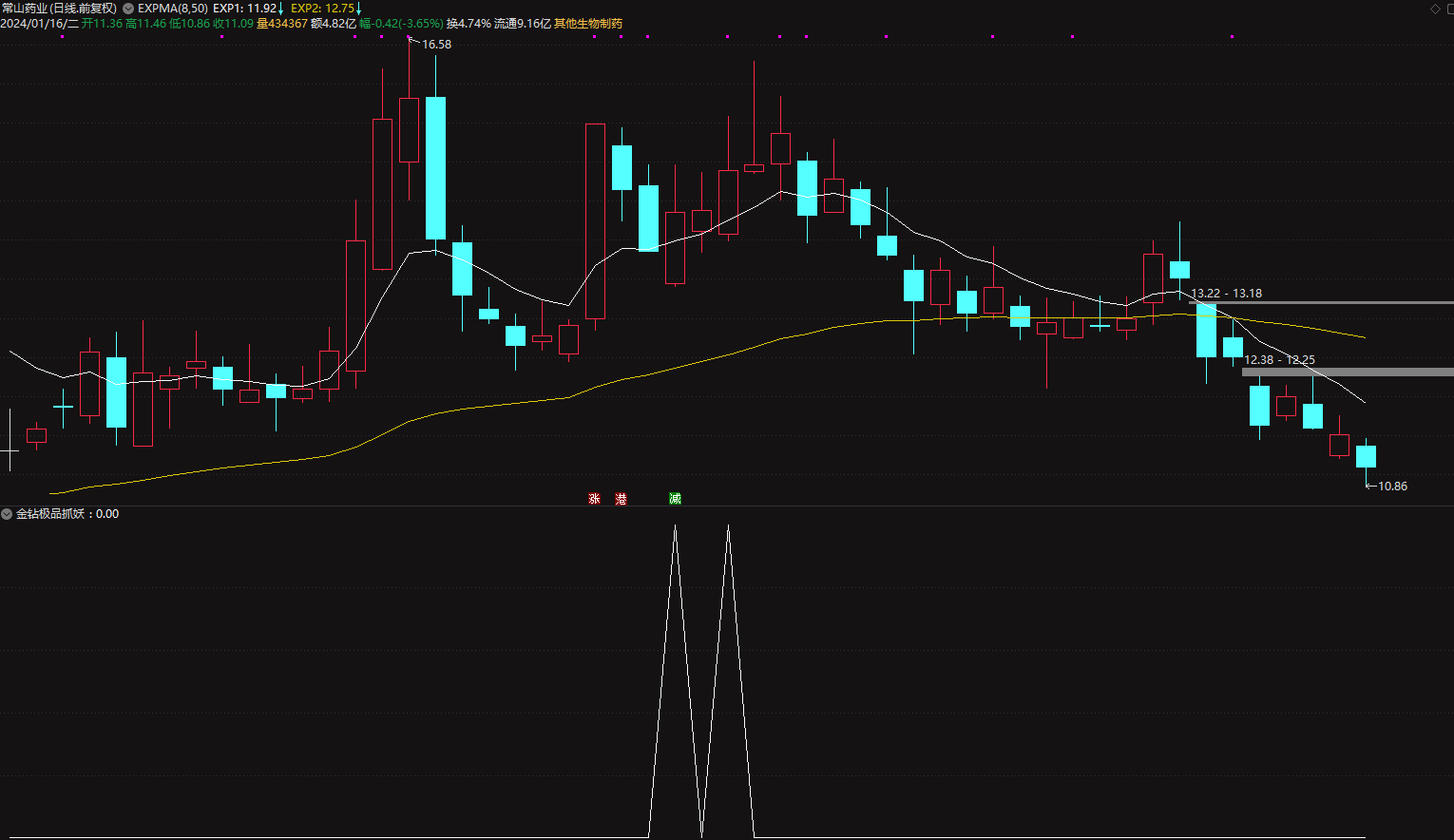Click the red 港 event marker icon
1454x840 pixels.
(x=621, y=499)
